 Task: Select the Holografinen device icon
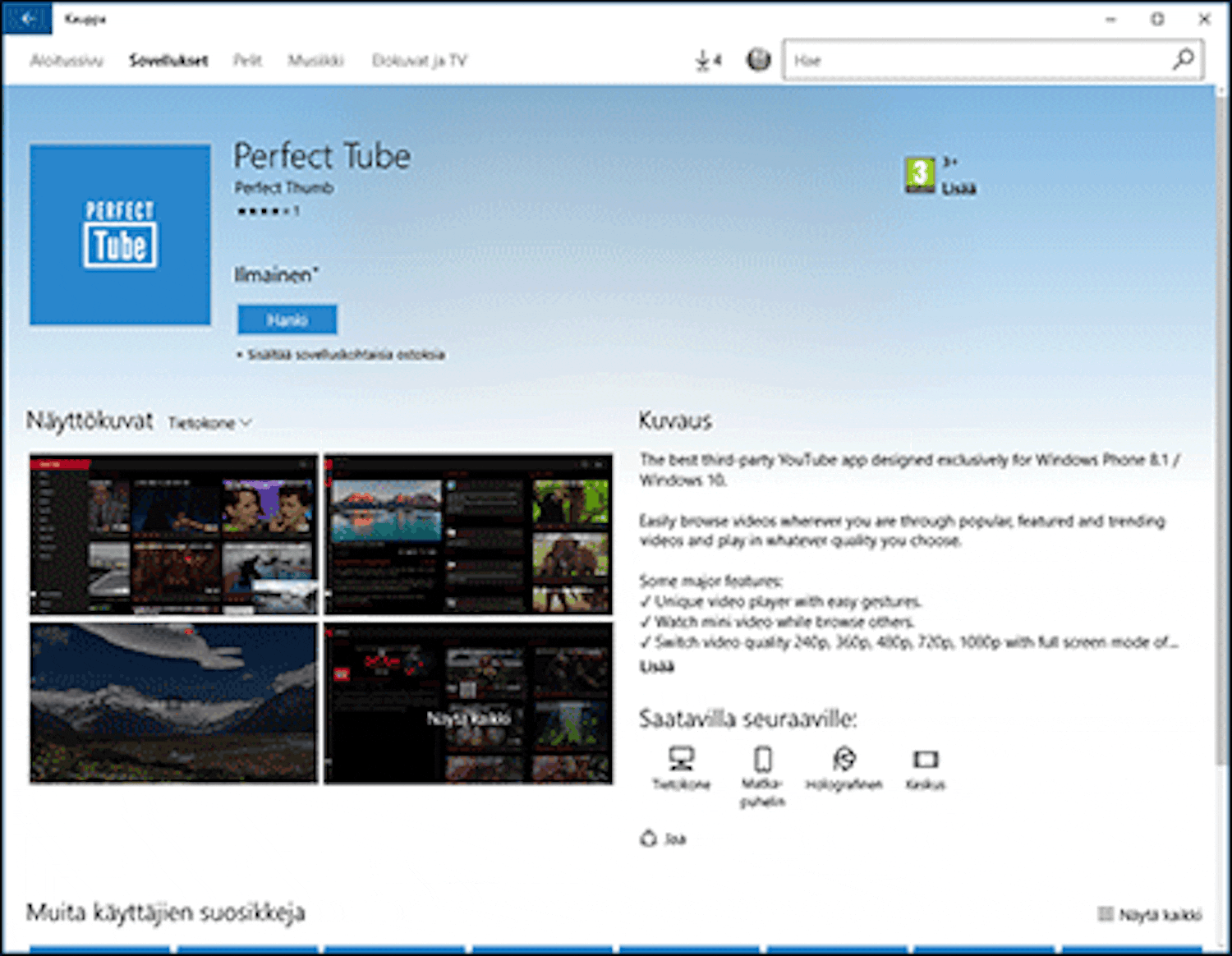pyautogui.click(x=844, y=758)
